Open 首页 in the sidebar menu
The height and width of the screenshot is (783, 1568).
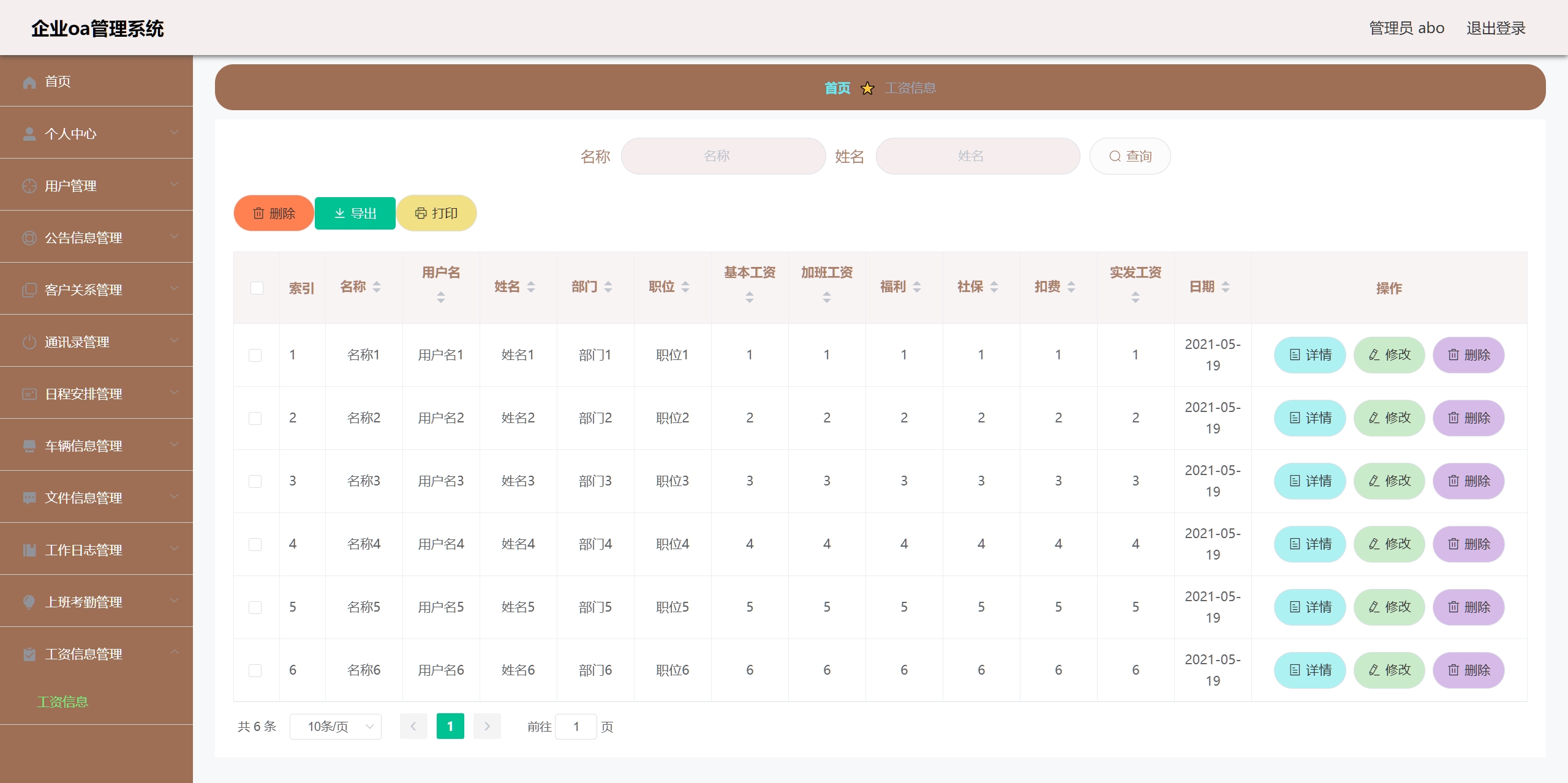click(96, 81)
